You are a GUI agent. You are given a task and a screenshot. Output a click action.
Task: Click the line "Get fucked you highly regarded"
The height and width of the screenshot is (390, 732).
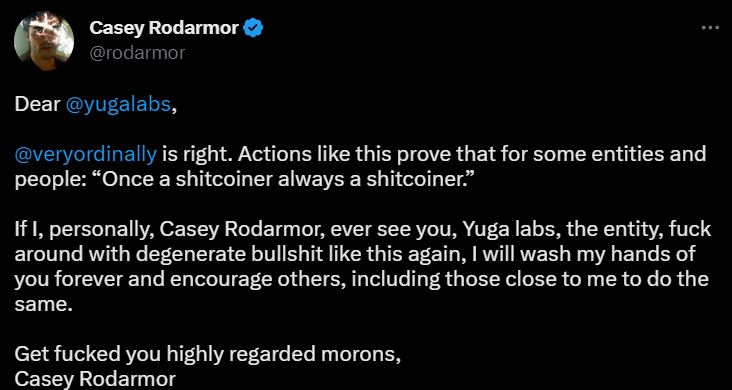[208, 355]
